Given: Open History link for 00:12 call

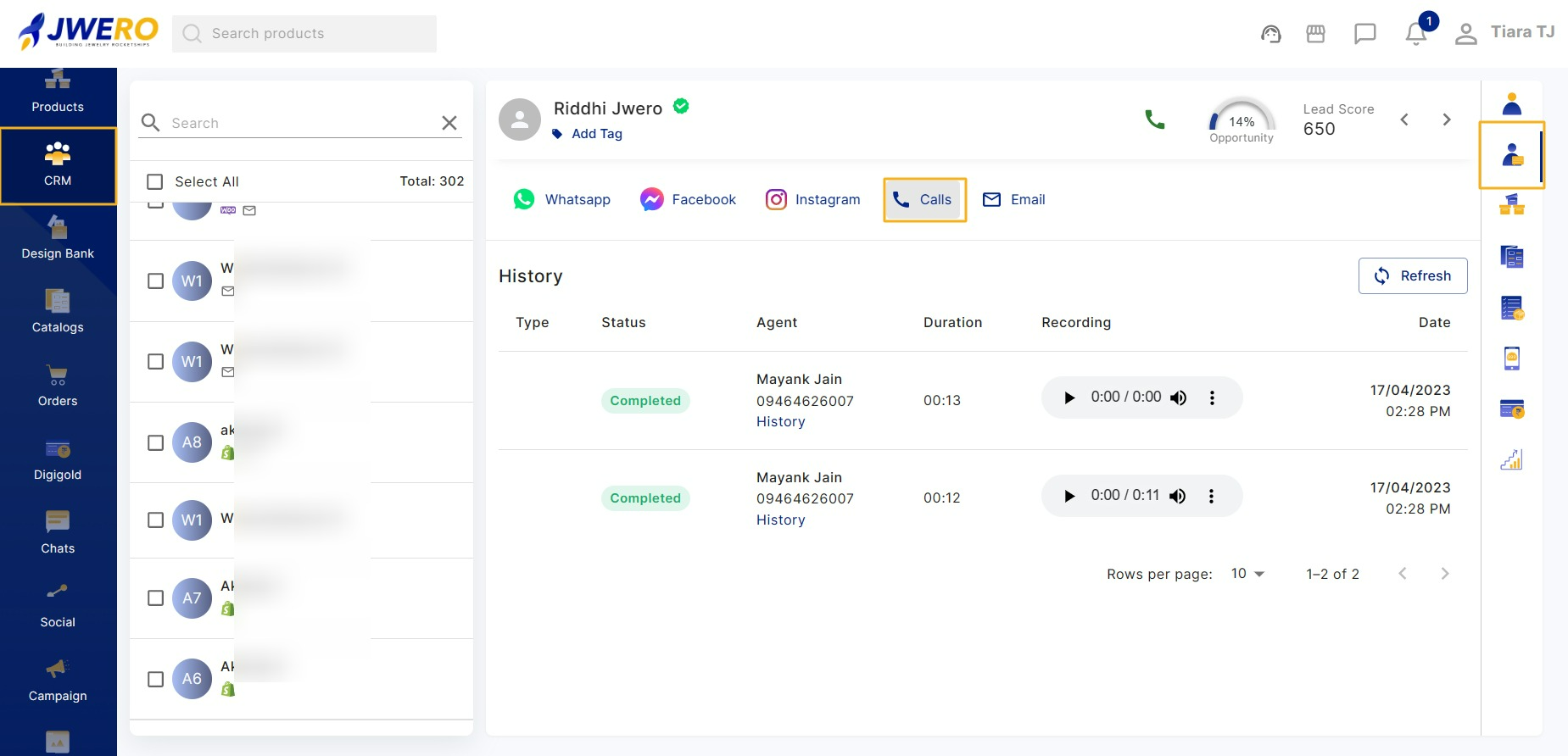Looking at the screenshot, I should (781, 520).
